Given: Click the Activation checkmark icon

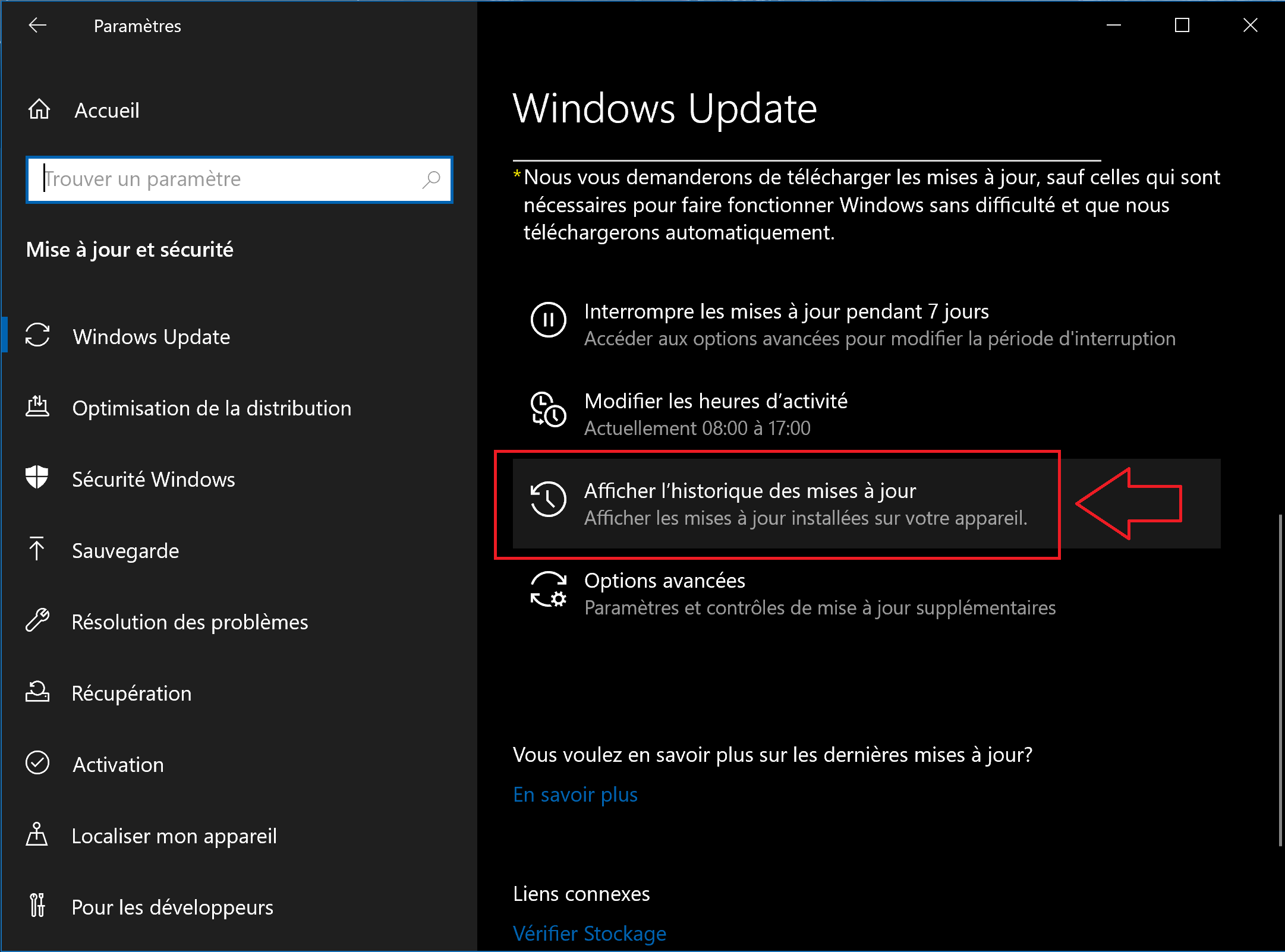Looking at the screenshot, I should pos(37,764).
